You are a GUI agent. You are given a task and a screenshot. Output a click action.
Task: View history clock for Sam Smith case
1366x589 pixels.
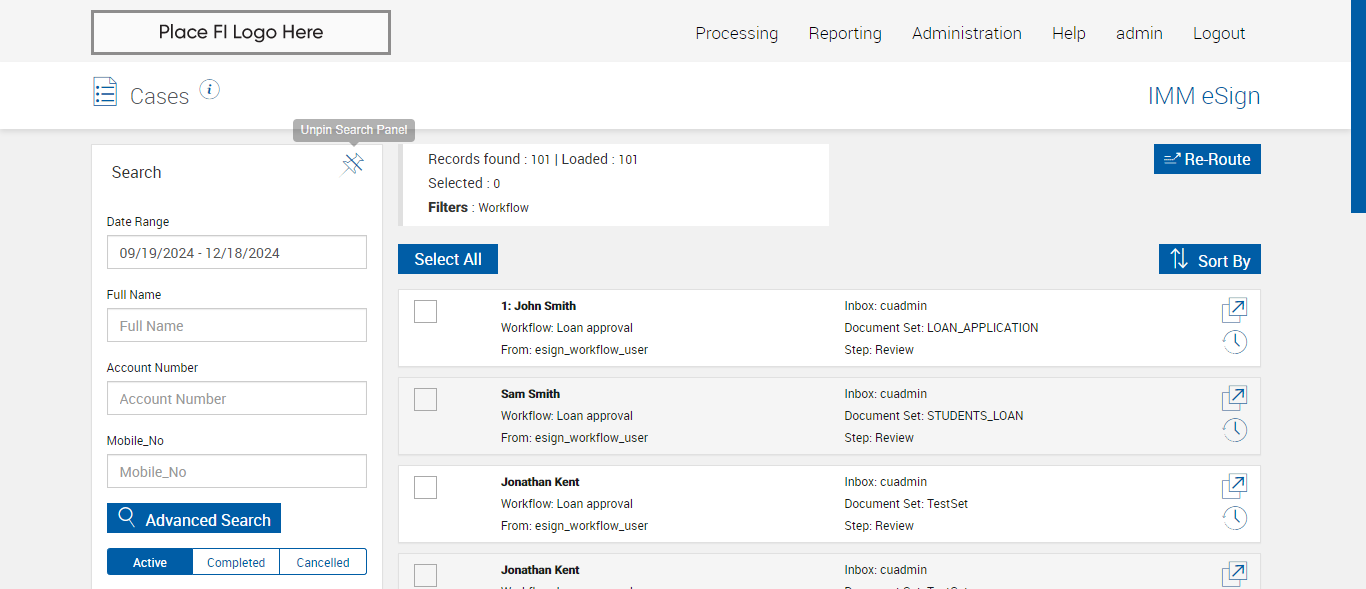[x=1234, y=430]
